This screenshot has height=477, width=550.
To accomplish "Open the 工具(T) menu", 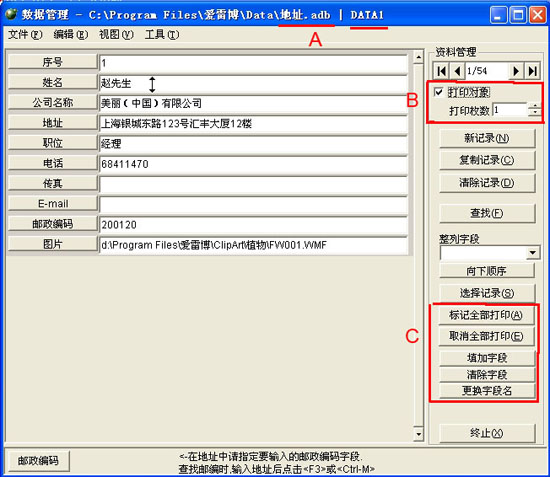I will [x=162, y=34].
